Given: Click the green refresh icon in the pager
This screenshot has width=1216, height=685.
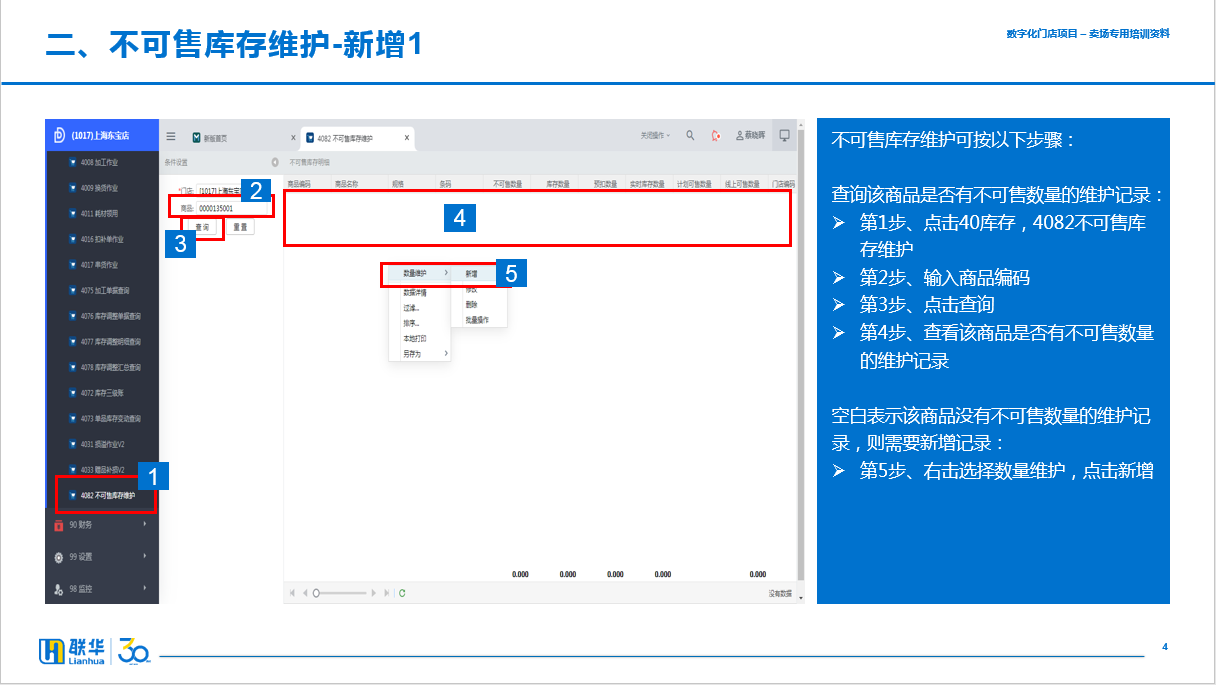Looking at the screenshot, I should 402,593.
